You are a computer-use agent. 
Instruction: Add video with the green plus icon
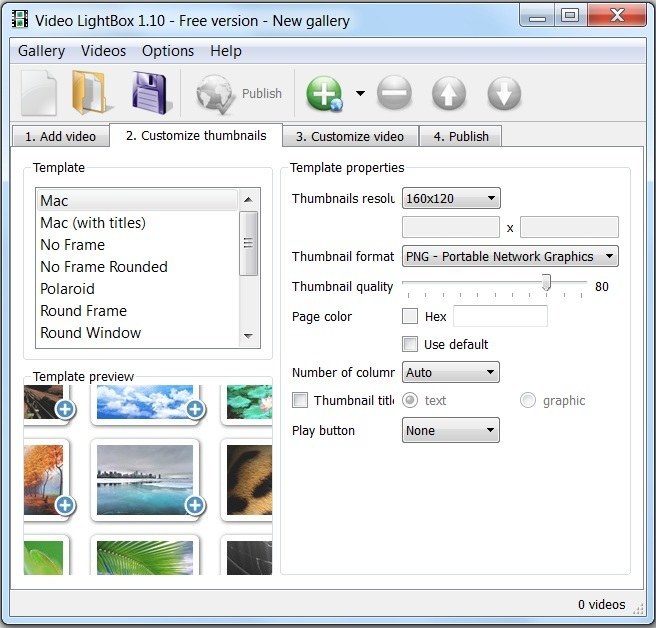pos(325,93)
